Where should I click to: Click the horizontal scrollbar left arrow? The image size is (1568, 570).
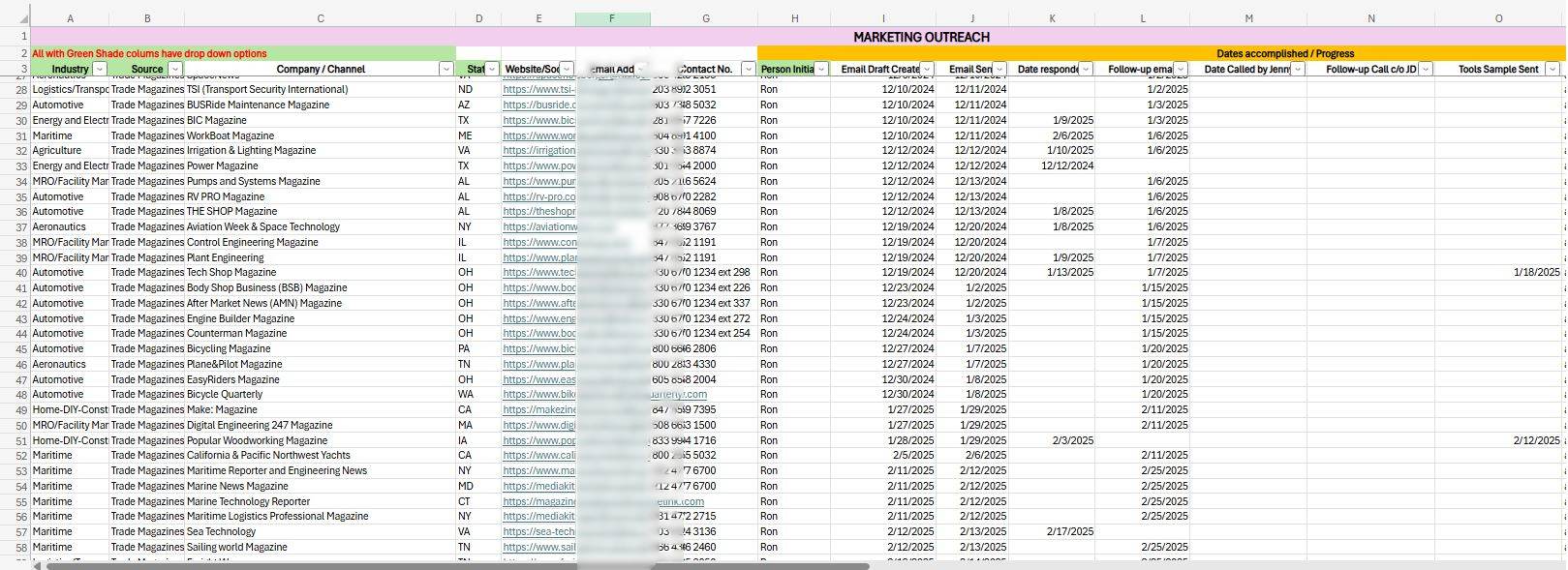37,565
